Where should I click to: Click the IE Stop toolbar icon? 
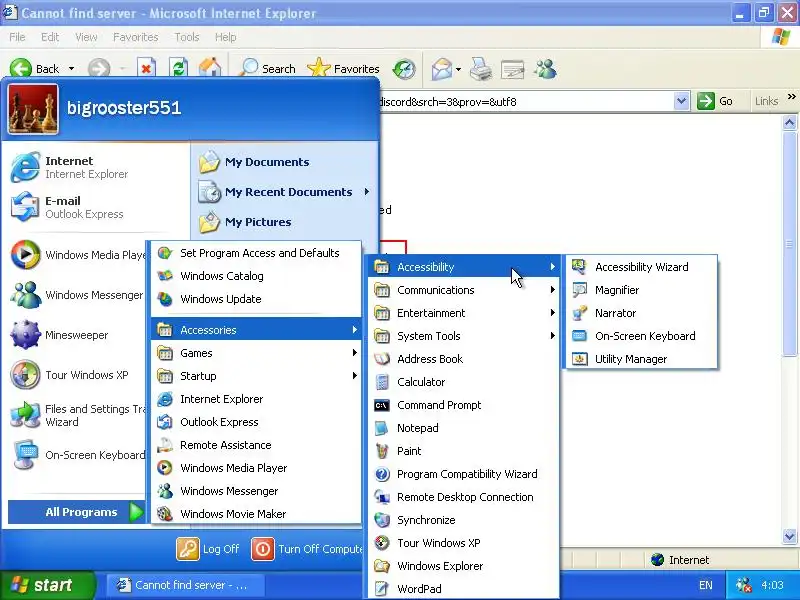click(146, 68)
